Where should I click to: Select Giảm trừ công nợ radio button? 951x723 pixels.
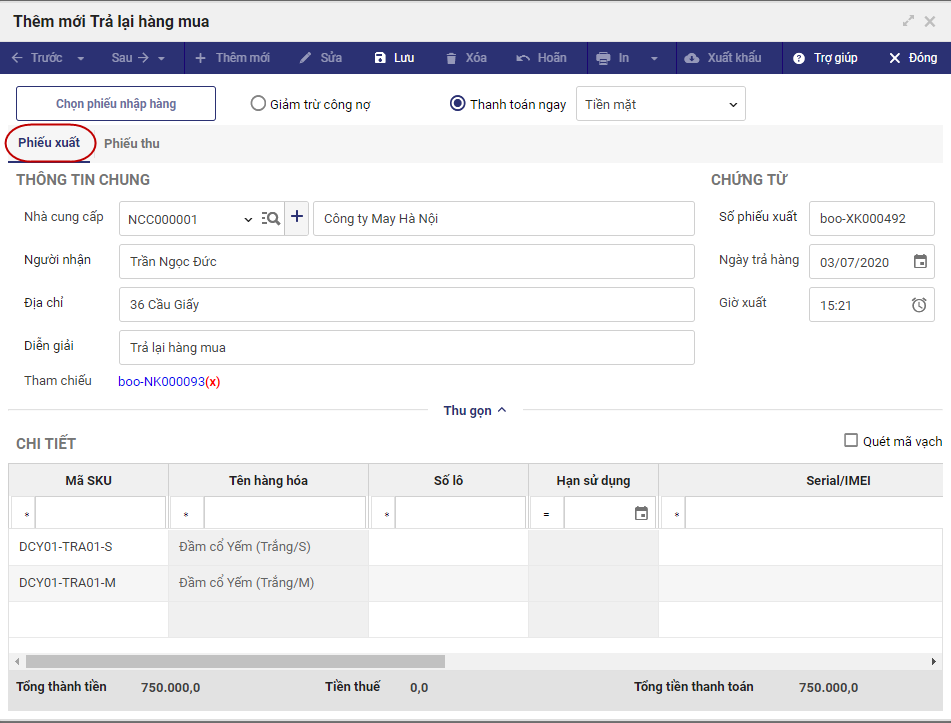coord(259,104)
